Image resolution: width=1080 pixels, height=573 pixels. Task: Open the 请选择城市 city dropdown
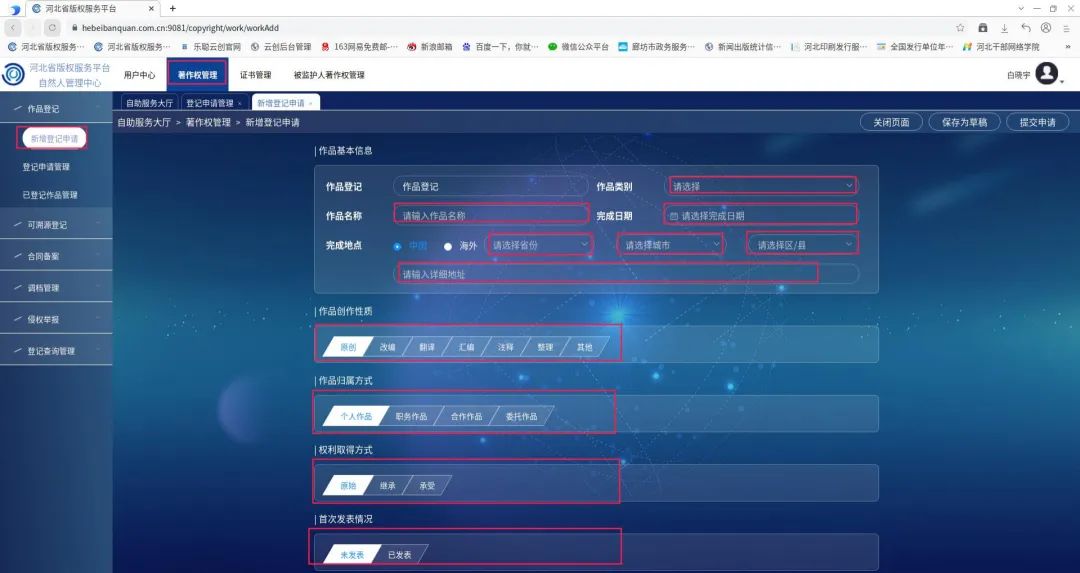(671, 244)
